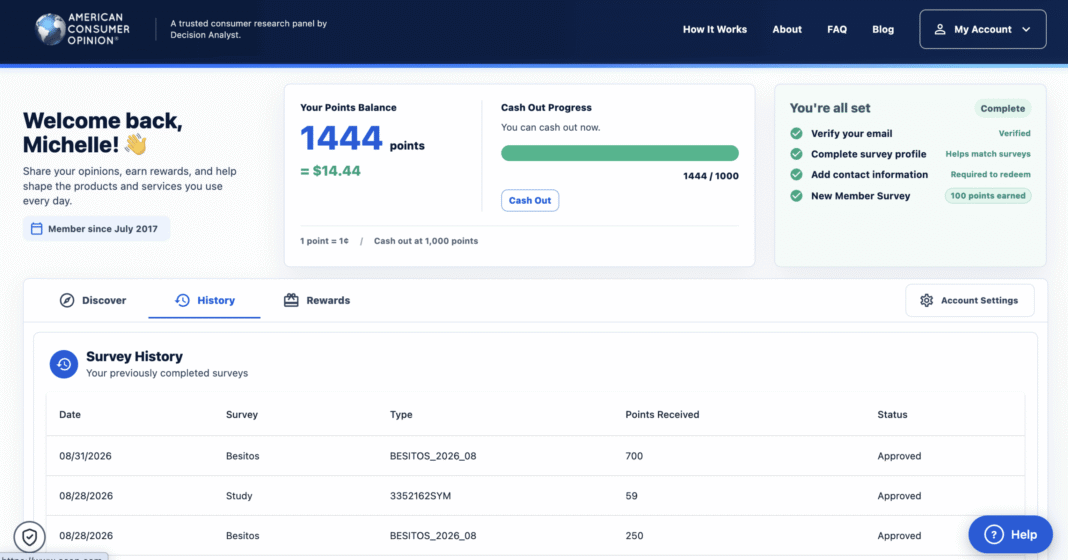This screenshot has height=560, width=1068.
Task: Click the Helps match surveys label
Action: [x=988, y=154]
